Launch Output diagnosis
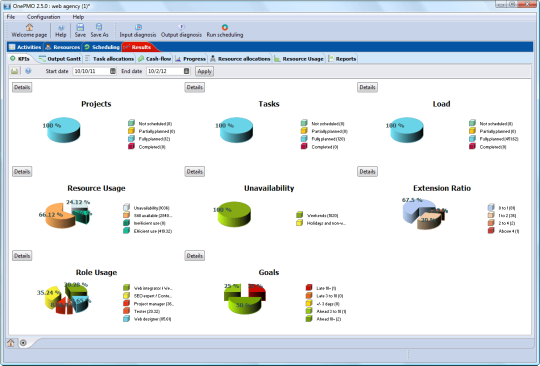Image resolution: width=540 pixels, height=366 pixels. click(x=181, y=30)
